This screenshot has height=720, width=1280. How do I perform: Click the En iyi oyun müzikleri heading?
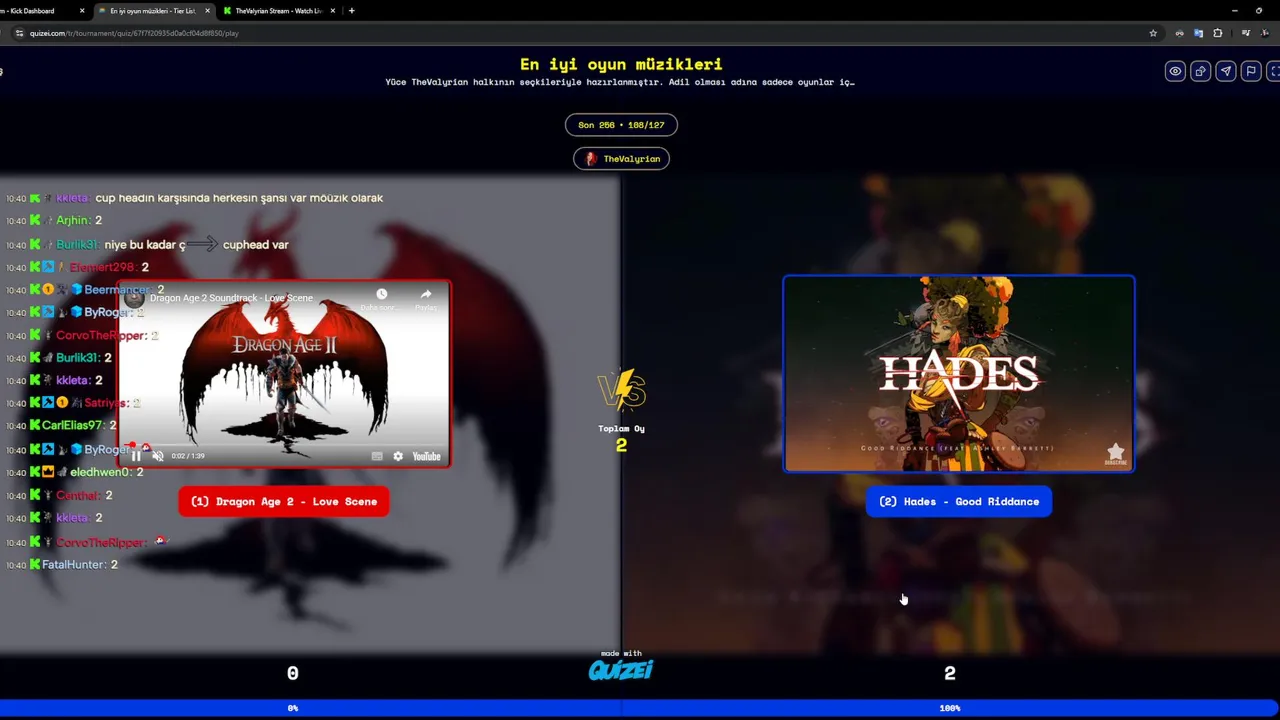[621, 64]
